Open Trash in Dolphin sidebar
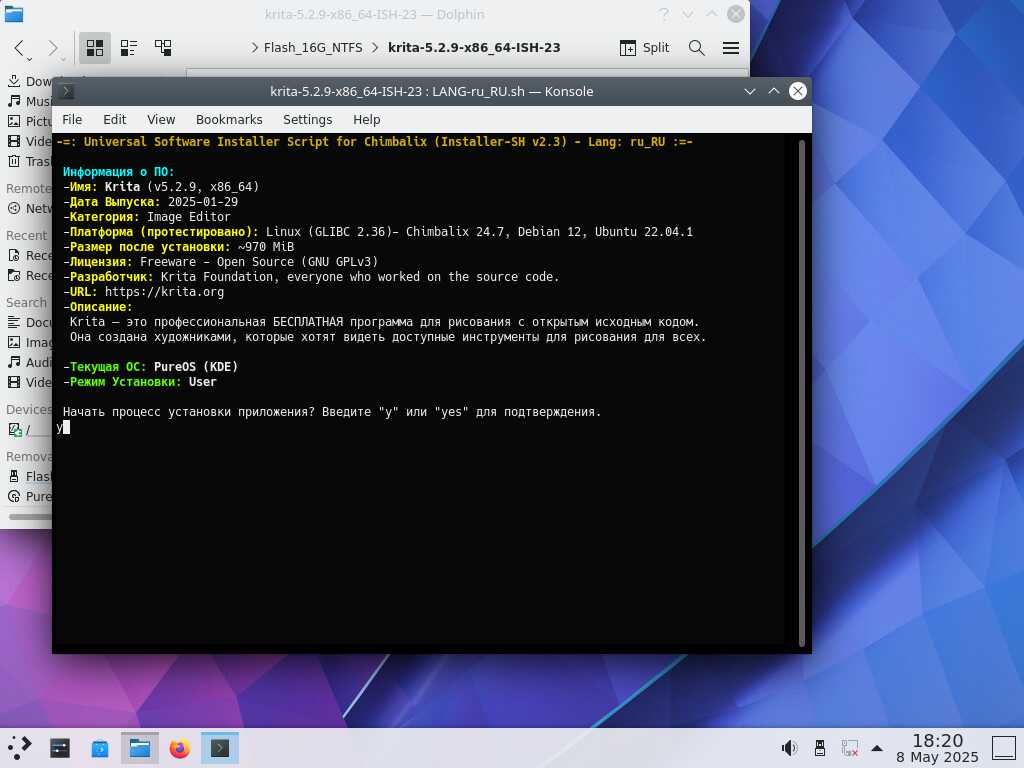Viewport: 1024px width, 768px height. [x=29, y=161]
